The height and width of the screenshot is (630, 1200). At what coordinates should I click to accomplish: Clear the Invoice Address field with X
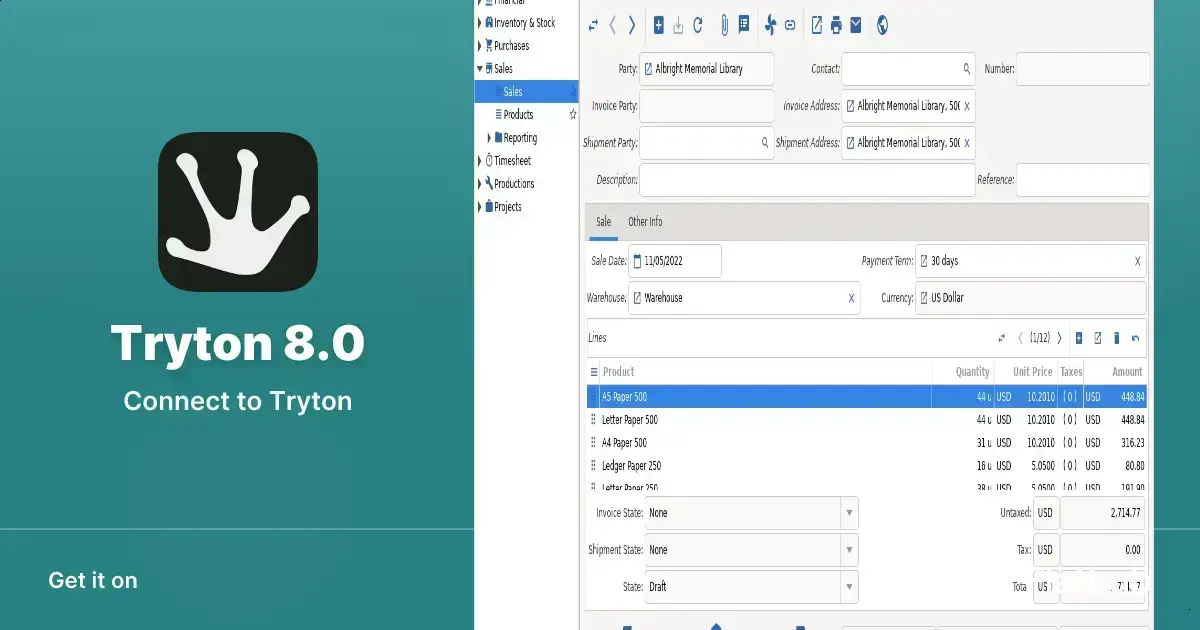[966, 106]
